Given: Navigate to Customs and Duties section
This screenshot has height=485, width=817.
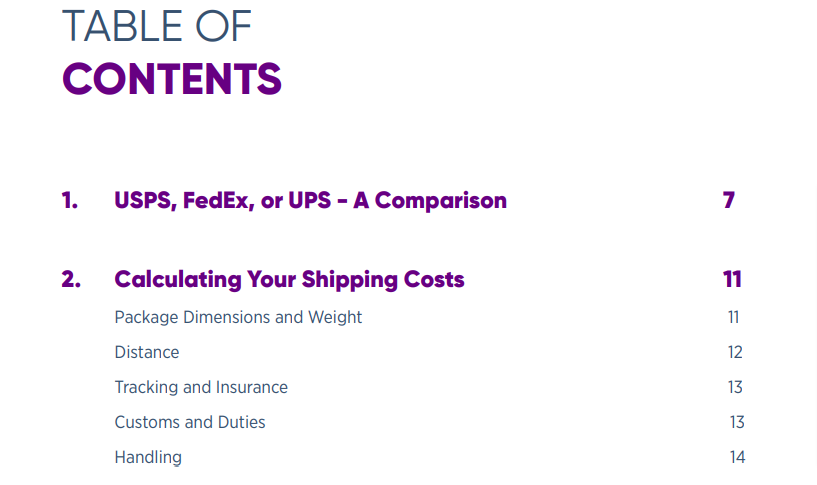Looking at the screenshot, I should 190,423.
